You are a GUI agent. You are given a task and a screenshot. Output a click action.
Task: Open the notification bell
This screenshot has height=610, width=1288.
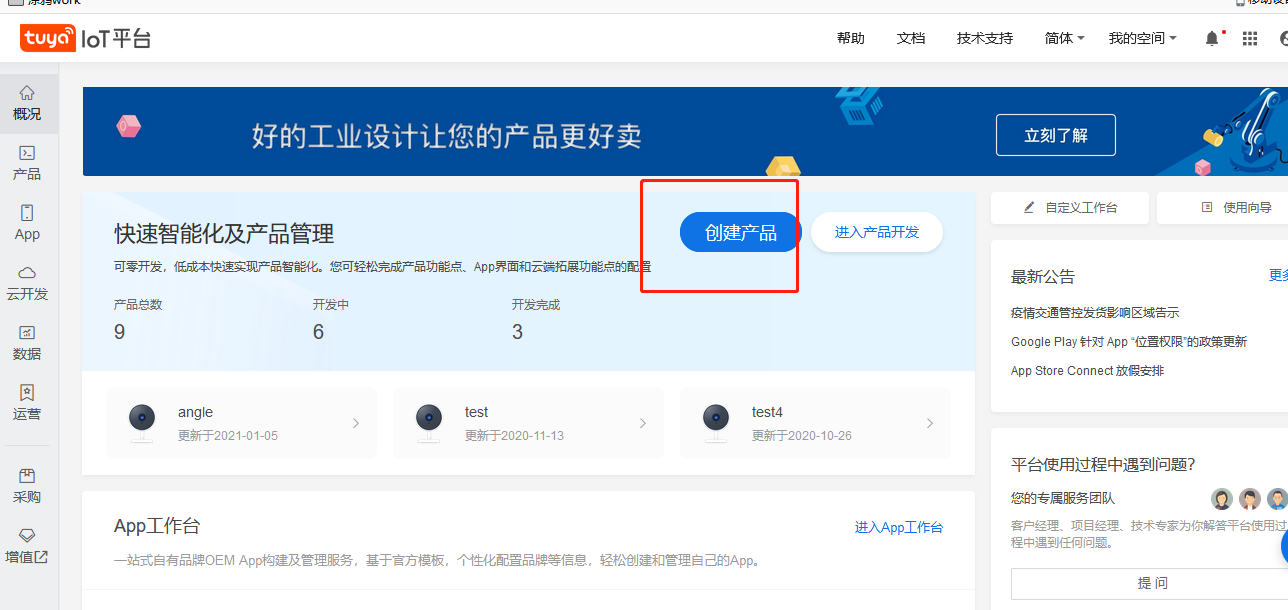[x=1210, y=38]
